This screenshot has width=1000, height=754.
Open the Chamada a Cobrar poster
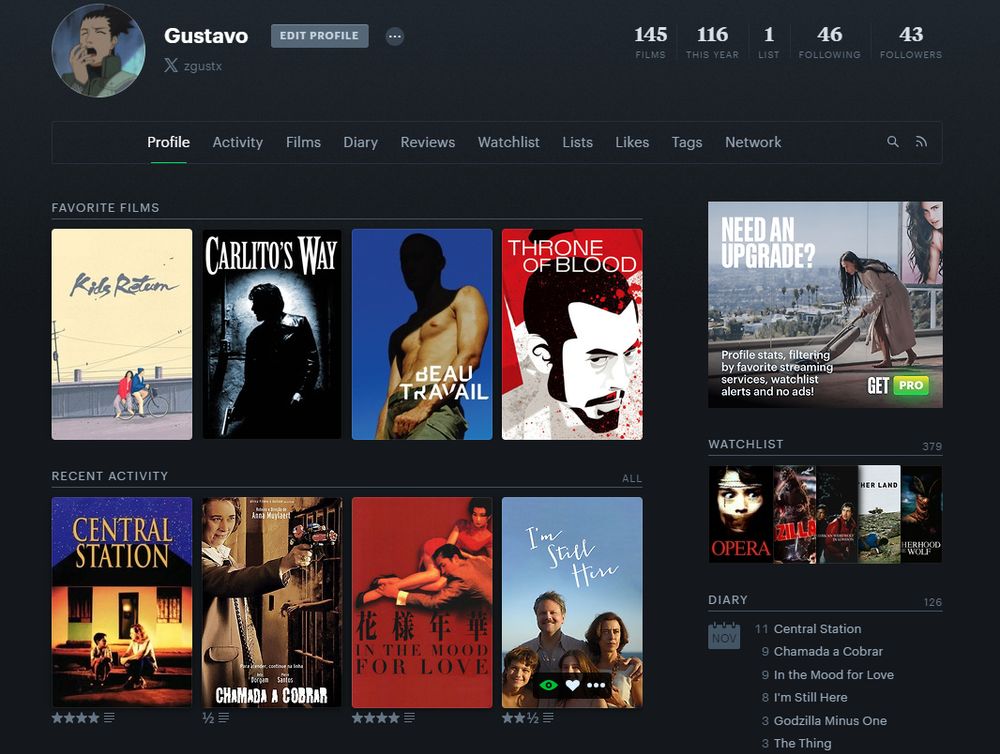pos(272,602)
